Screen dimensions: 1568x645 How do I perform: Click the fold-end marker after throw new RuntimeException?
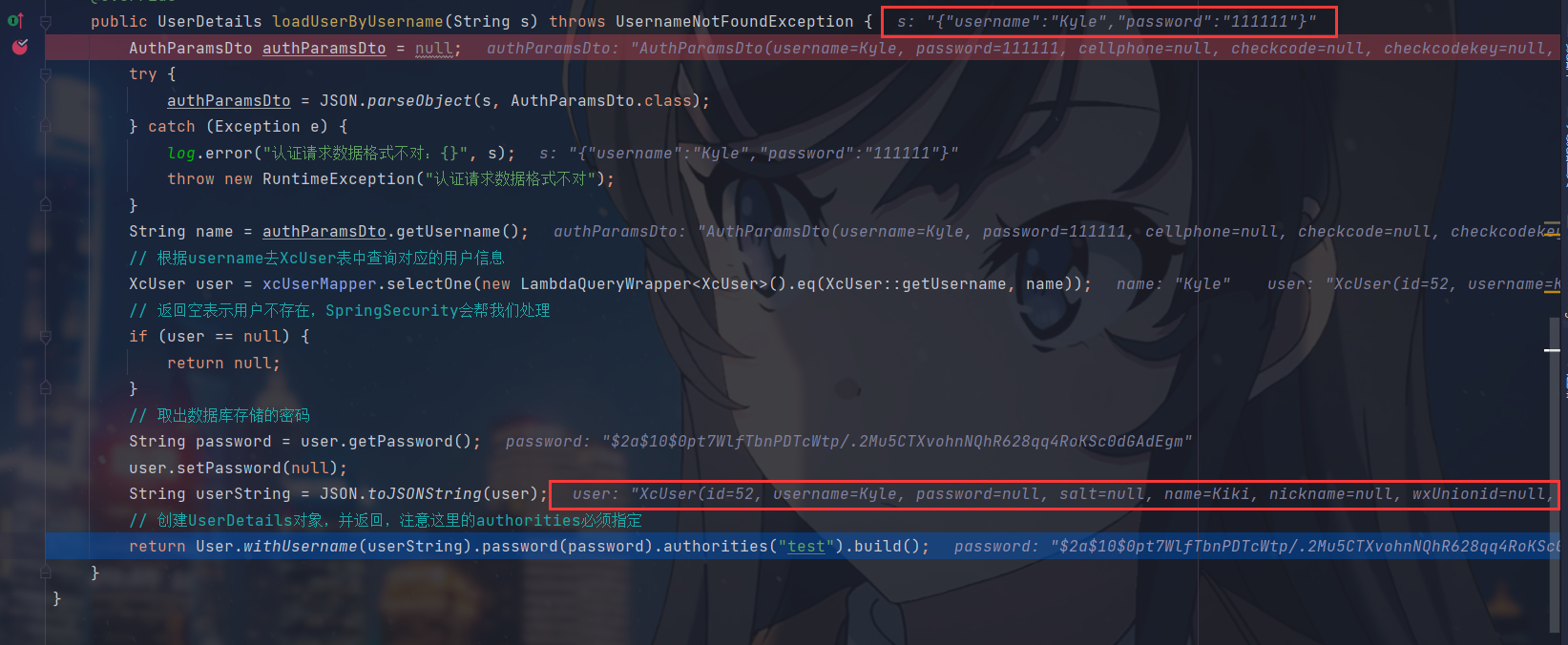pyautogui.click(x=45, y=205)
